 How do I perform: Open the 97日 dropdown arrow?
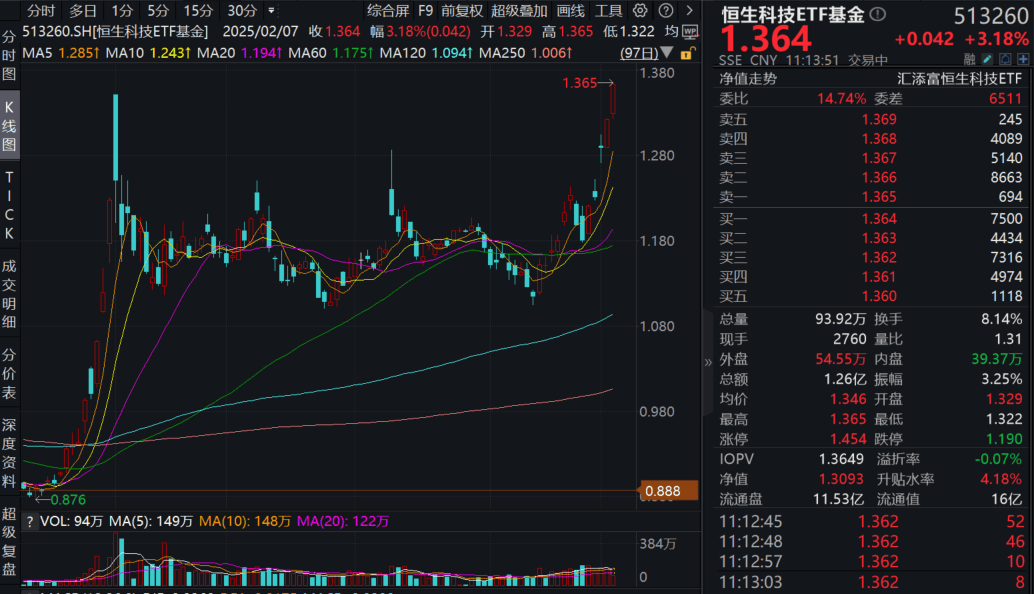[x=666, y=52]
